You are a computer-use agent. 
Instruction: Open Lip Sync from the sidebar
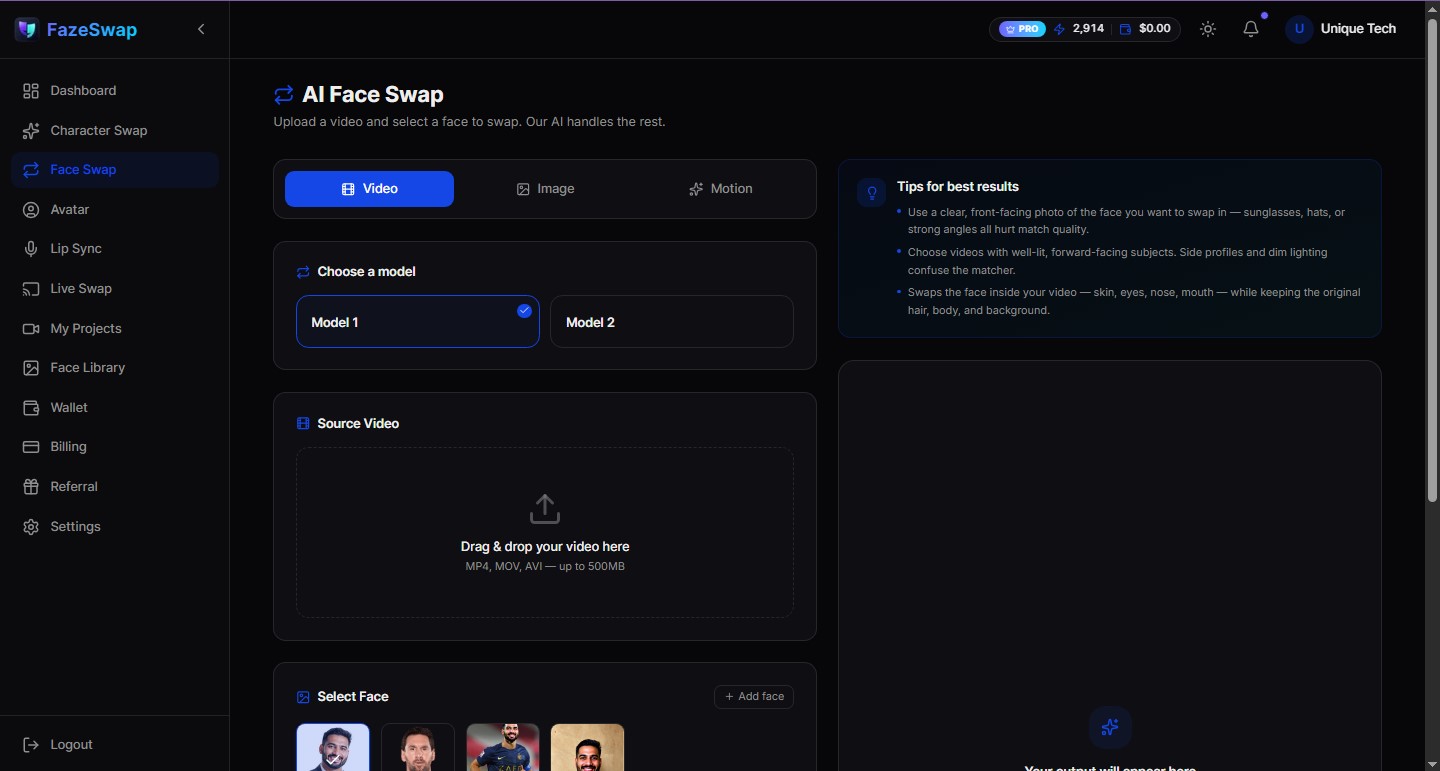coord(115,248)
